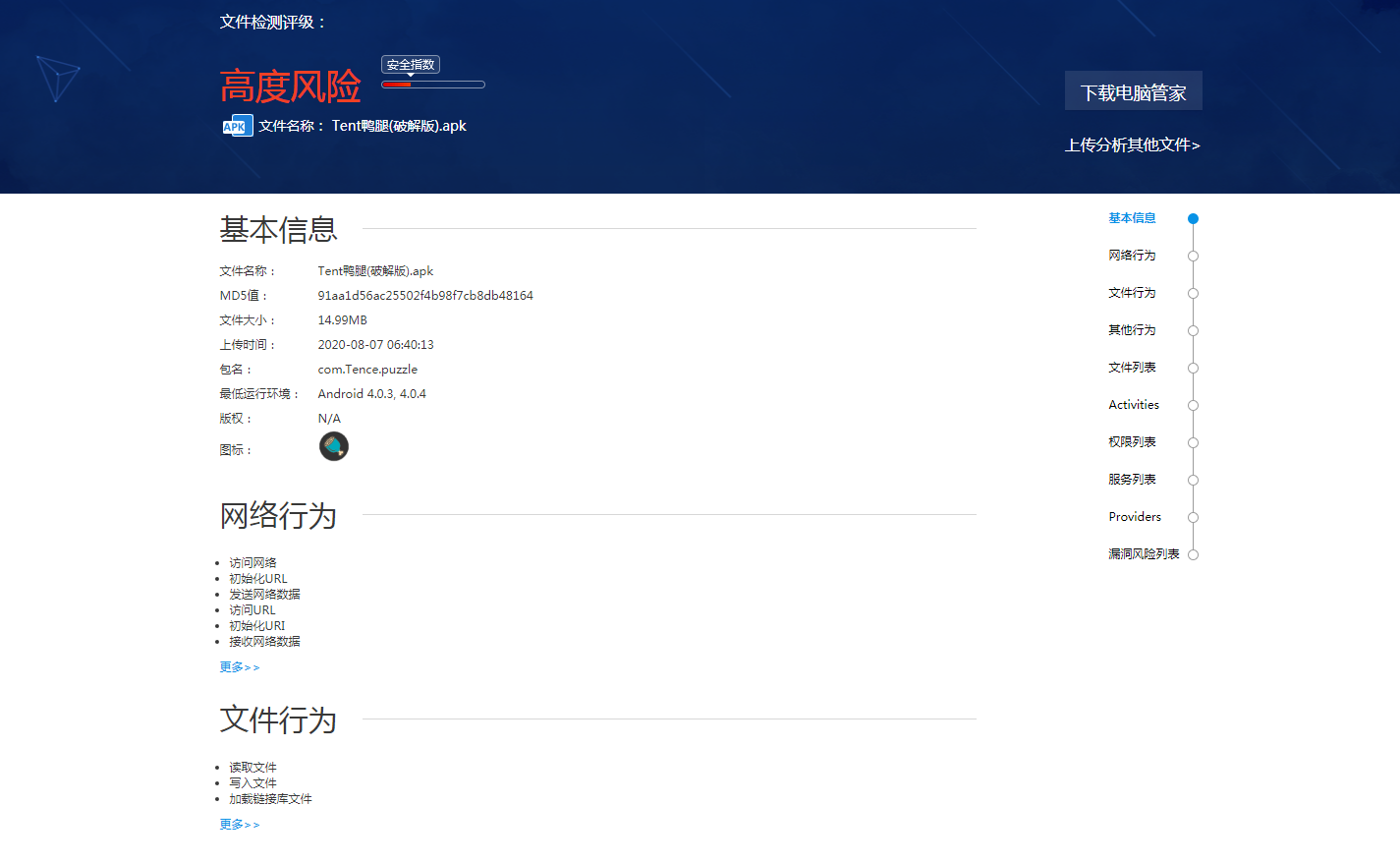Click the 高度风险 rating text
The image size is (1400, 863).
pyautogui.click(x=291, y=86)
